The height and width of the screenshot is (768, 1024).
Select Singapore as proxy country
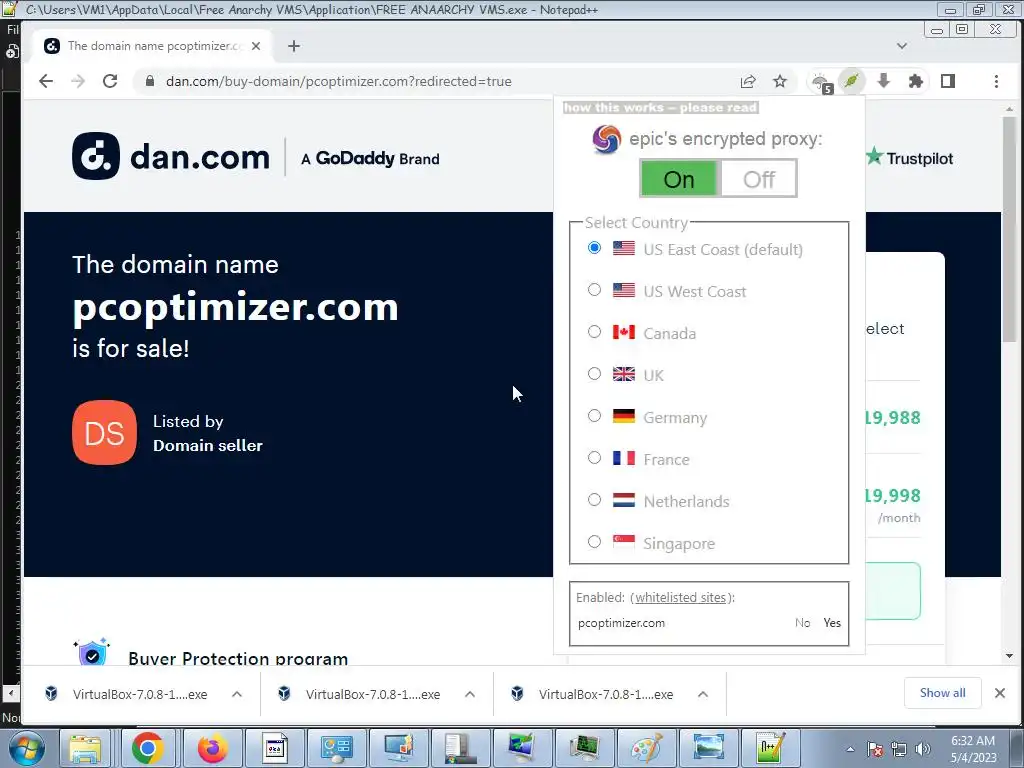(x=594, y=541)
